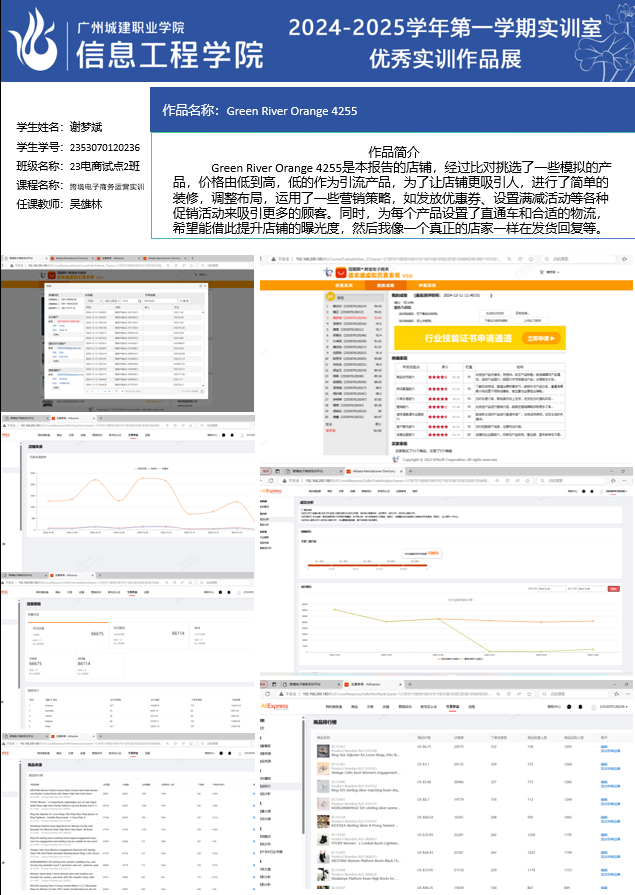Click the '100%' progress indicator in the analysis page
Image resolution: width=635 pixels, height=895 pixels.
[433, 552]
